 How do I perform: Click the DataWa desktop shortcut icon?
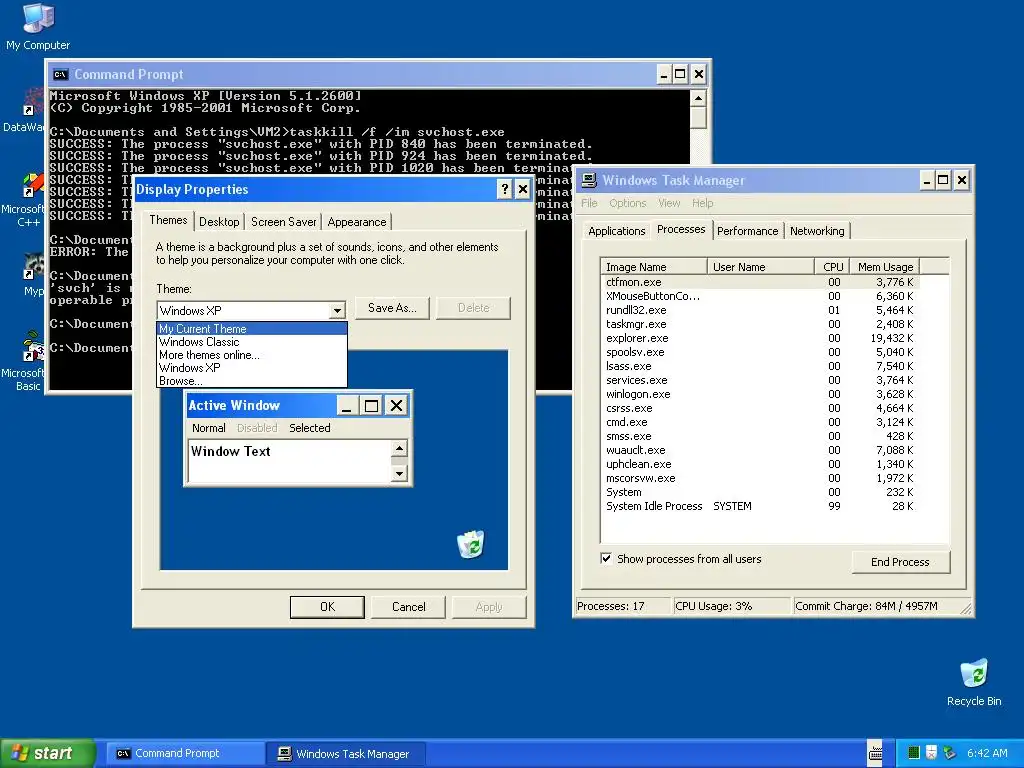pos(33,103)
